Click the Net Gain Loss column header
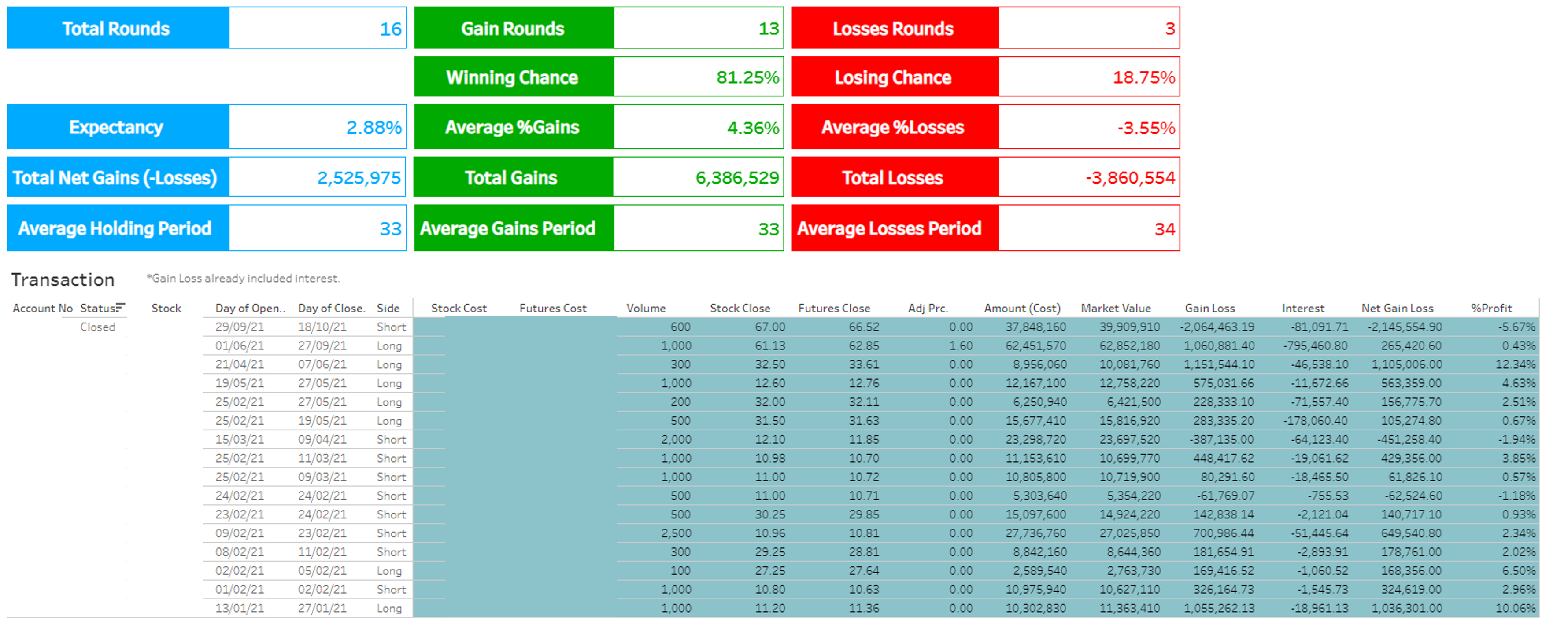 tap(1397, 309)
